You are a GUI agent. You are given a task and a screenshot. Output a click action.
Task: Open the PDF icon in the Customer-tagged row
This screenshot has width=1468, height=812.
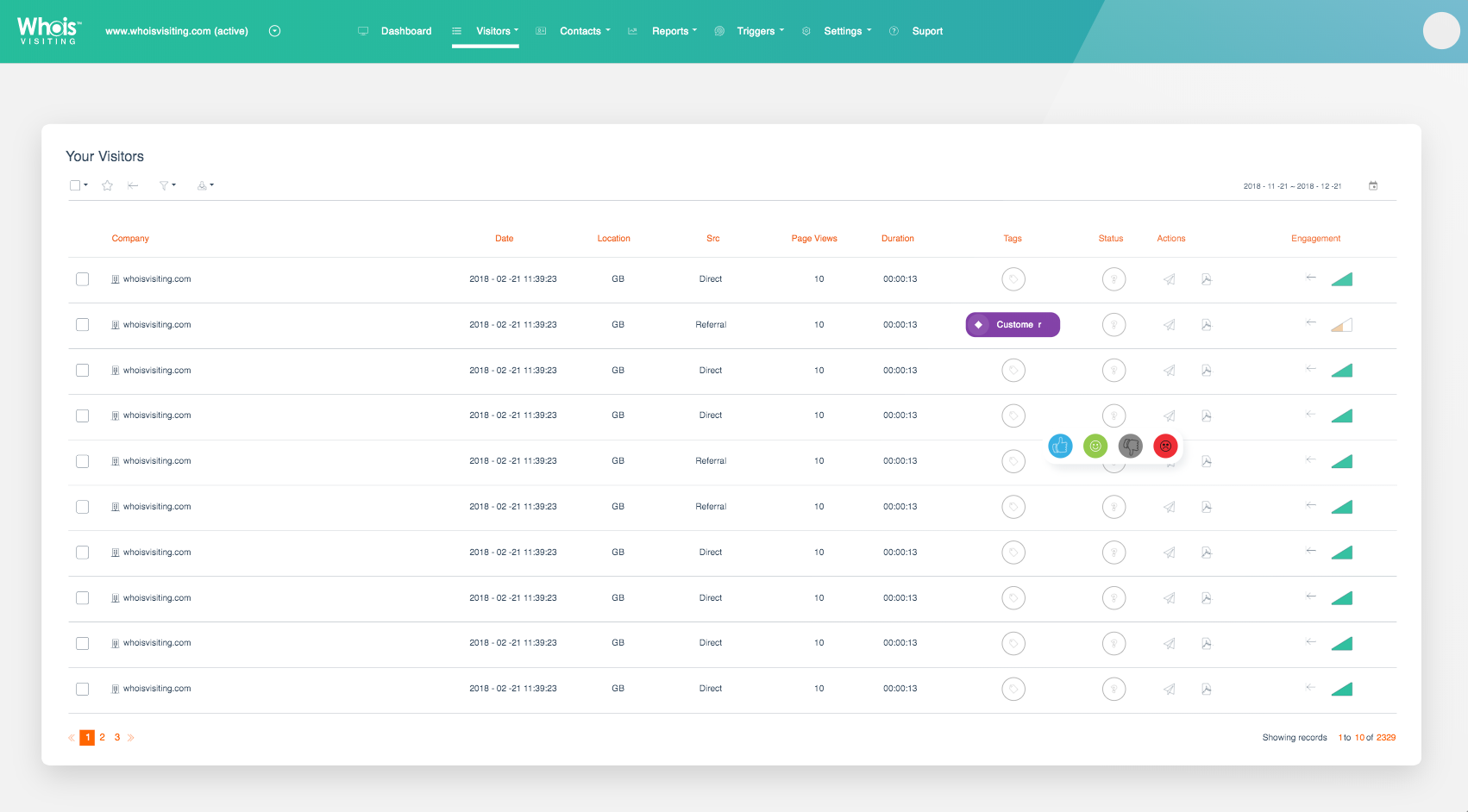click(x=1207, y=325)
